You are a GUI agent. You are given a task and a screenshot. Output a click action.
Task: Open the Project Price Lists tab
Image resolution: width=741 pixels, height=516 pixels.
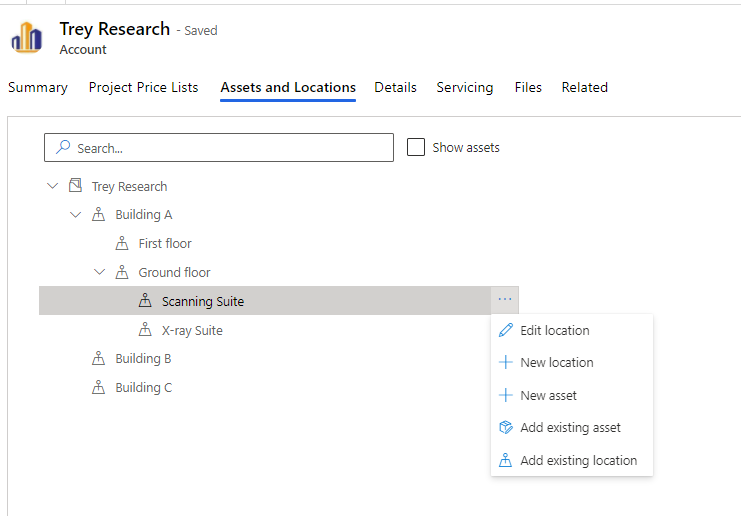144,87
